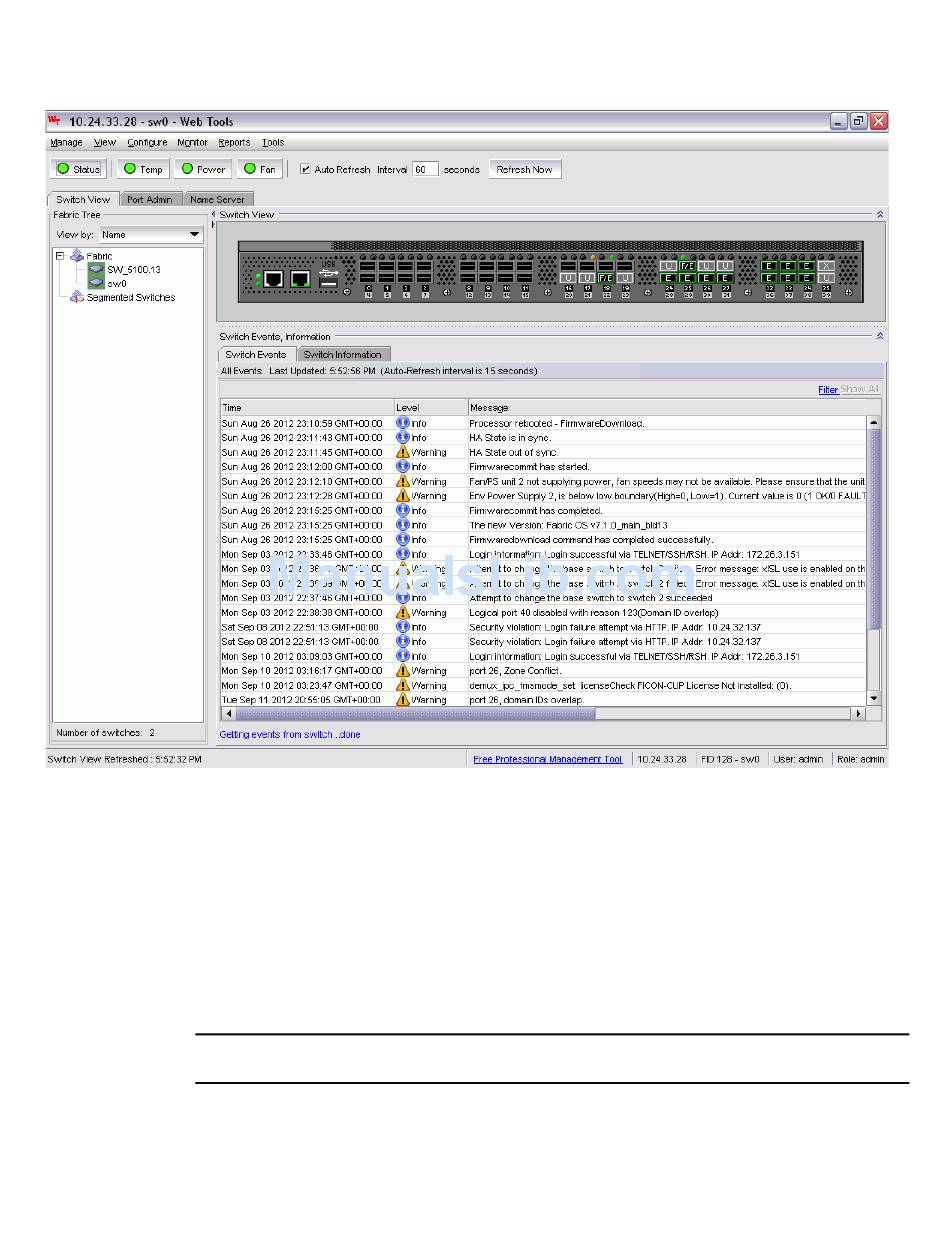The height and width of the screenshot is (1260, 950).
Task: Click the events scroll right arrow
Action: point(858,713)
